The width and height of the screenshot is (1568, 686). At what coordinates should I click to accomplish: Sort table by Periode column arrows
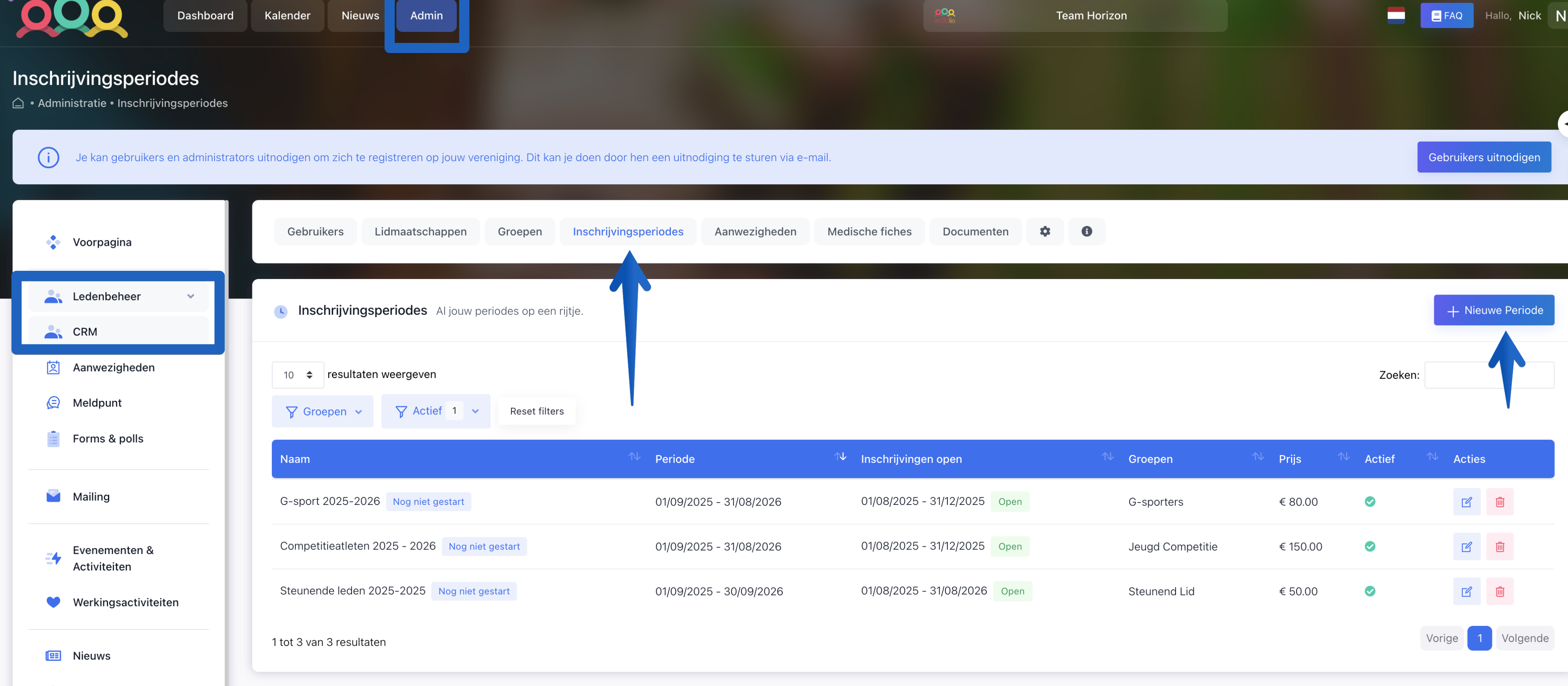(x=840, y=457)
